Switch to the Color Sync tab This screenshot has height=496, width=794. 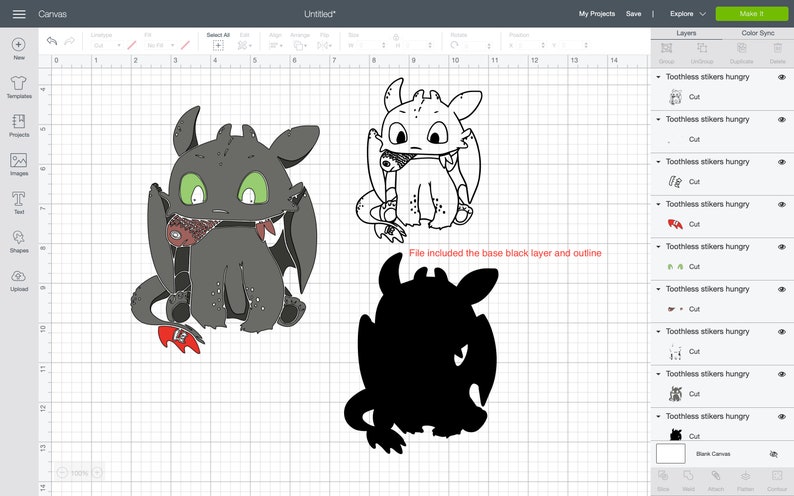[758, 33]
